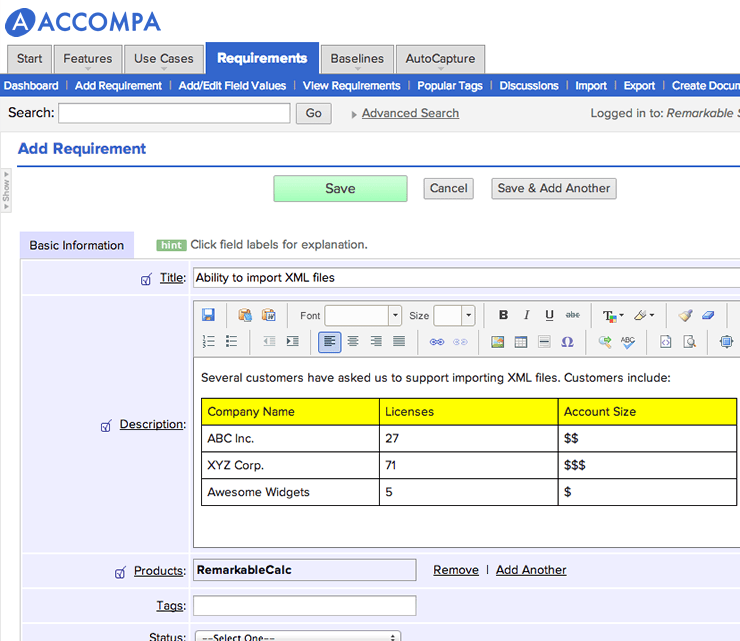Screen dimensions: 740x641
Task: Expand the Status Select One dropdown
Action: tap(298, 637)
